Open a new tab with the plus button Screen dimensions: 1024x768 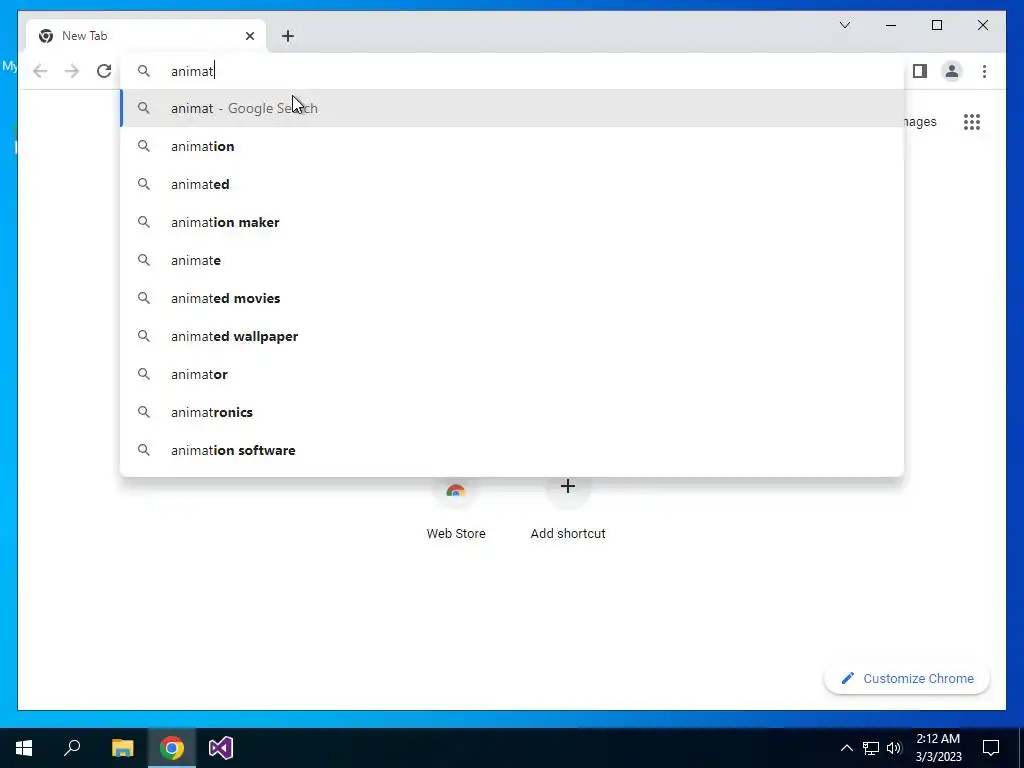[288, 36]
